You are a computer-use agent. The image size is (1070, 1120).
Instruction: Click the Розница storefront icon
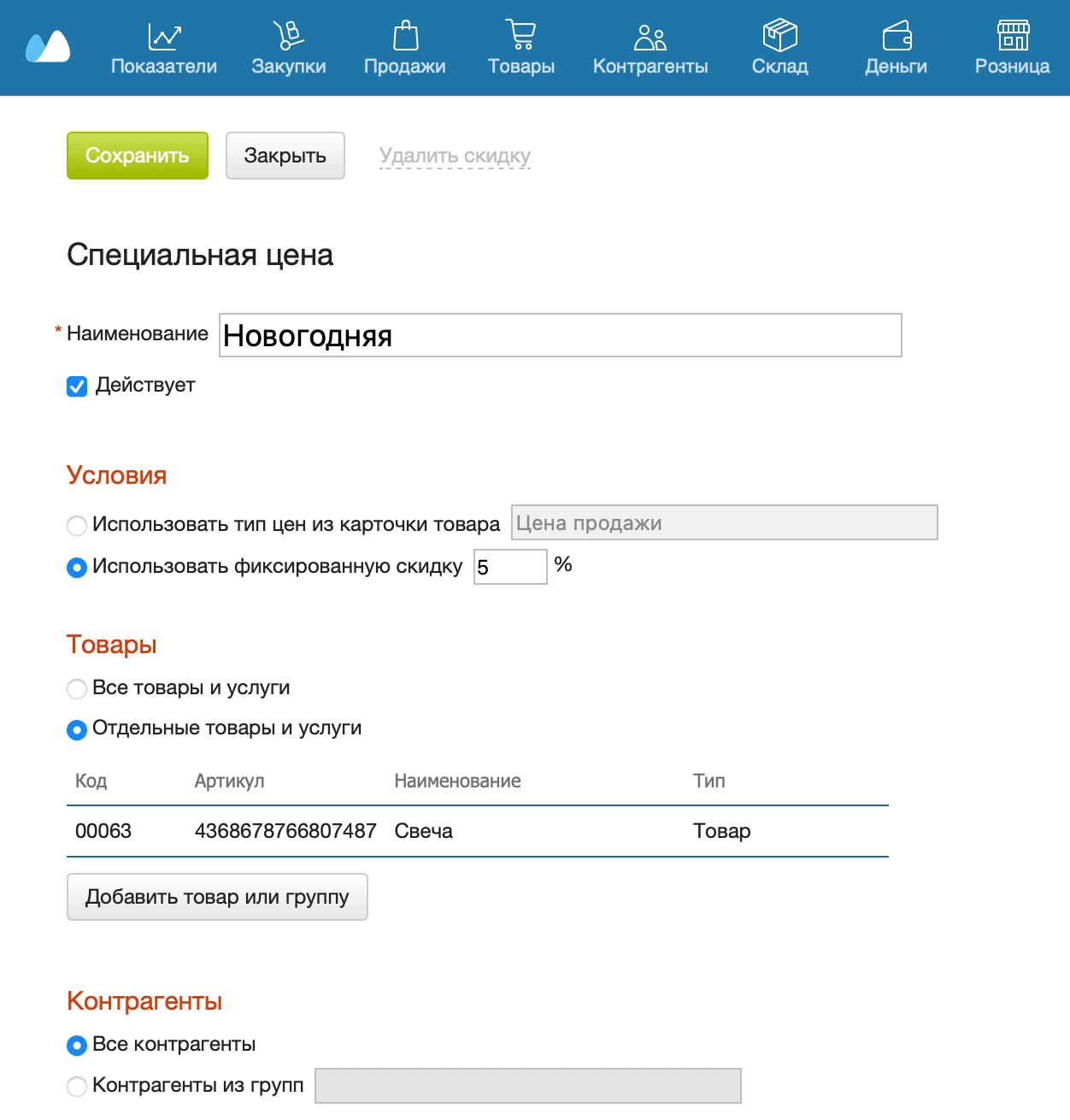1012,36
